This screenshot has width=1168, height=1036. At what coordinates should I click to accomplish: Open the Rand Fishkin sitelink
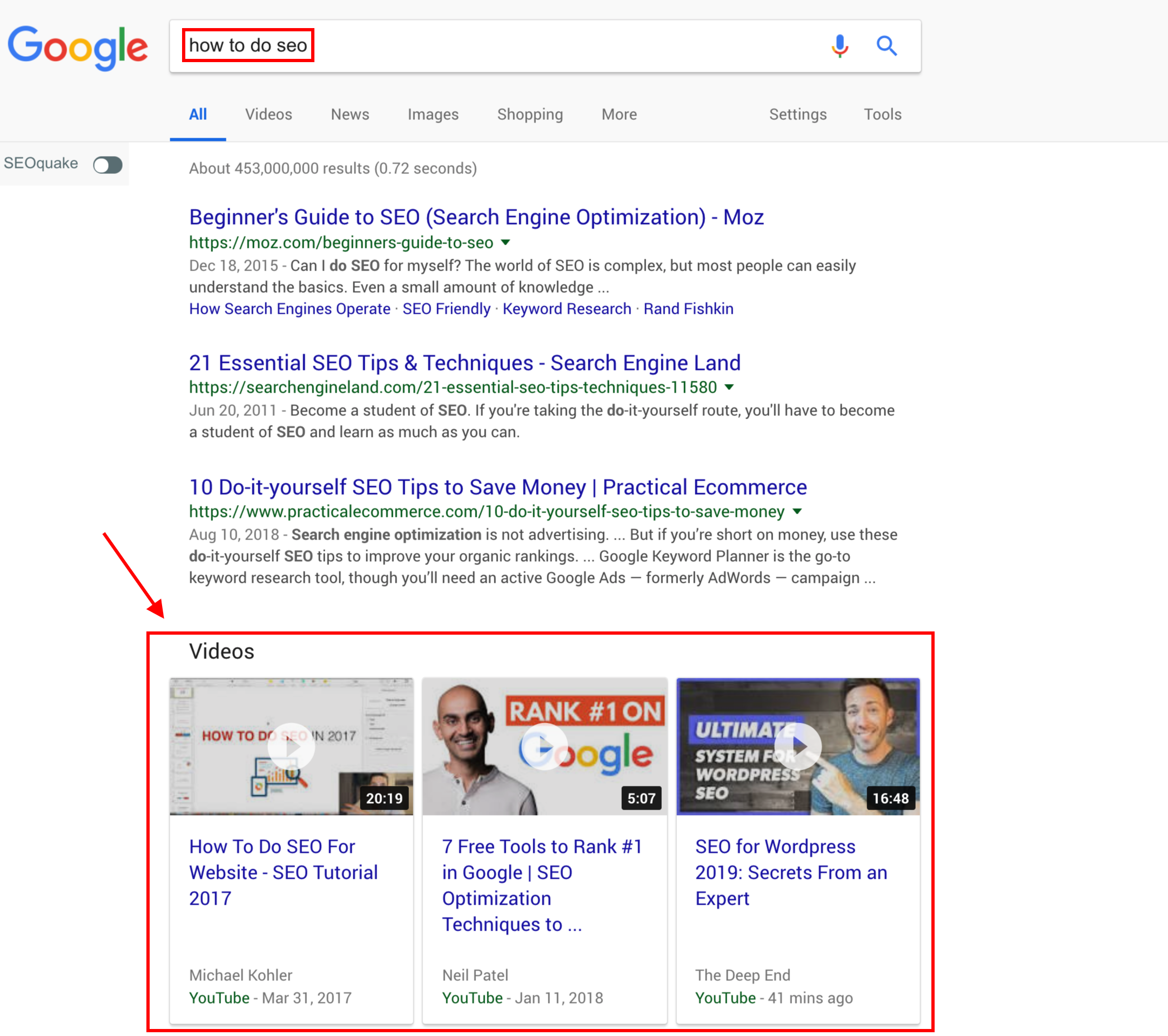[x=689, y=308]
